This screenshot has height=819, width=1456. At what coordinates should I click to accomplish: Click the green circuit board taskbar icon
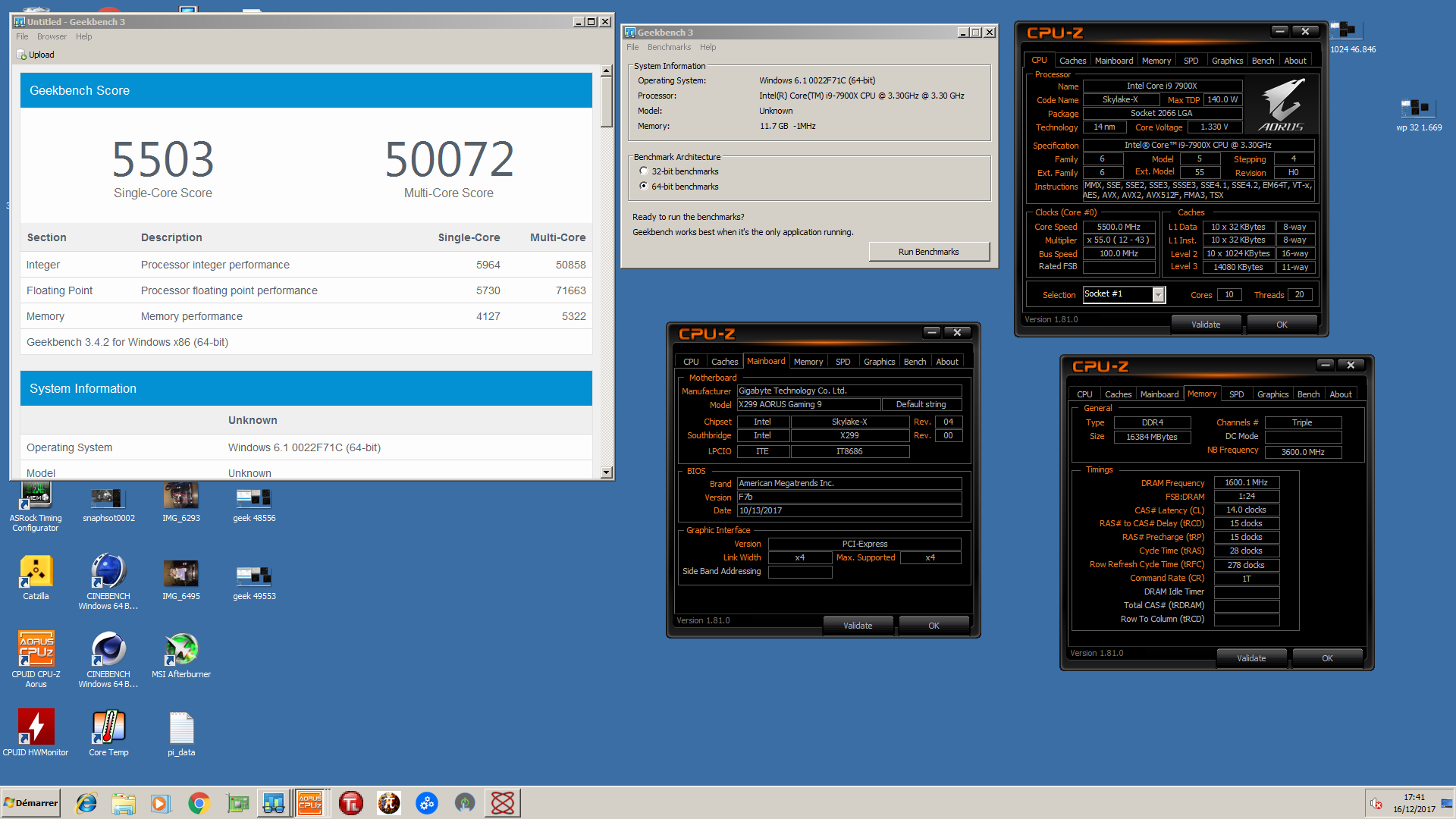(x=237, y=803)
